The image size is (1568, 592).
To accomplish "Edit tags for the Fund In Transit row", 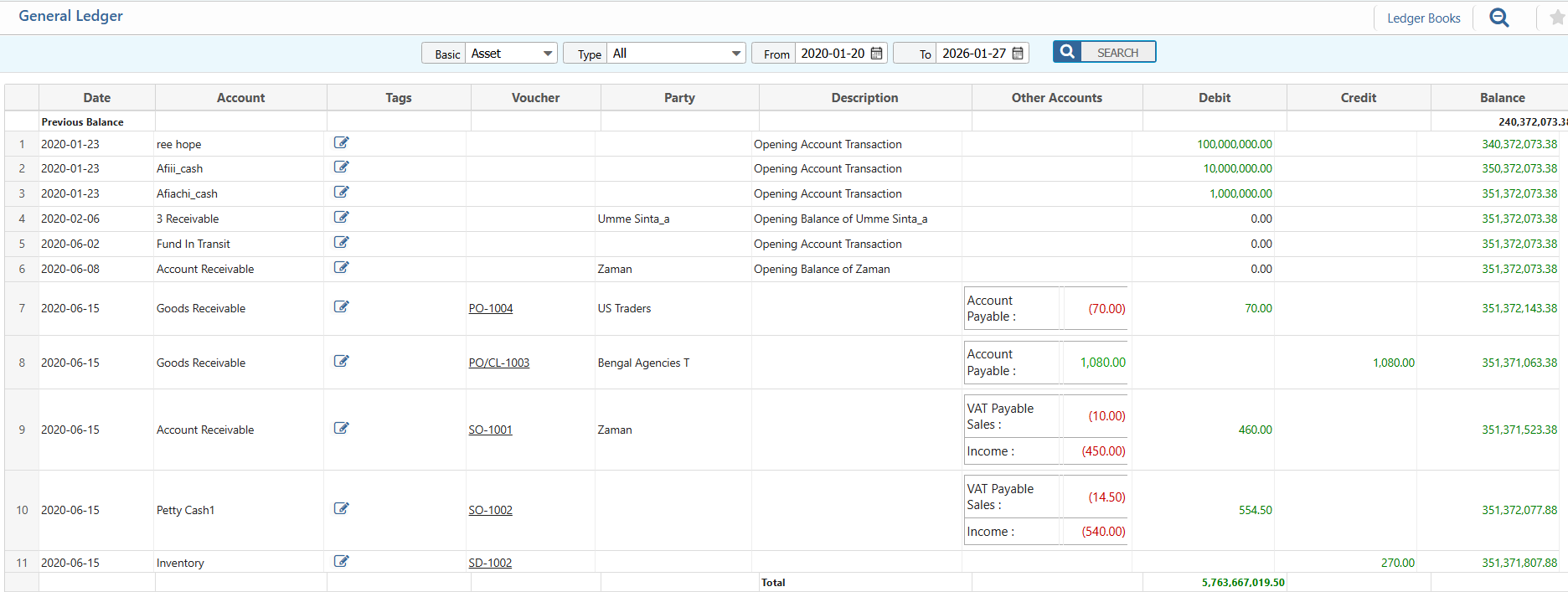I will 341,243.
